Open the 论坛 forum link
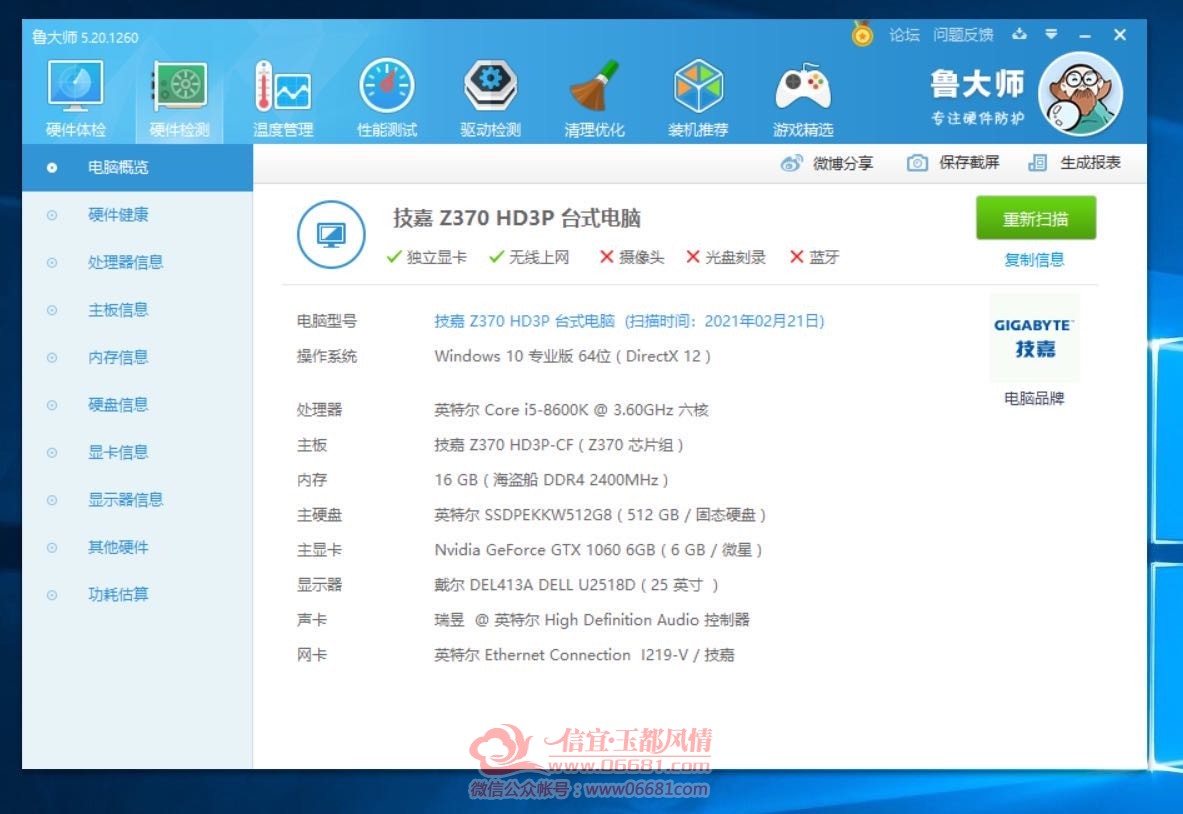This screenshot has width=1183, height=814. coord(904,35)
